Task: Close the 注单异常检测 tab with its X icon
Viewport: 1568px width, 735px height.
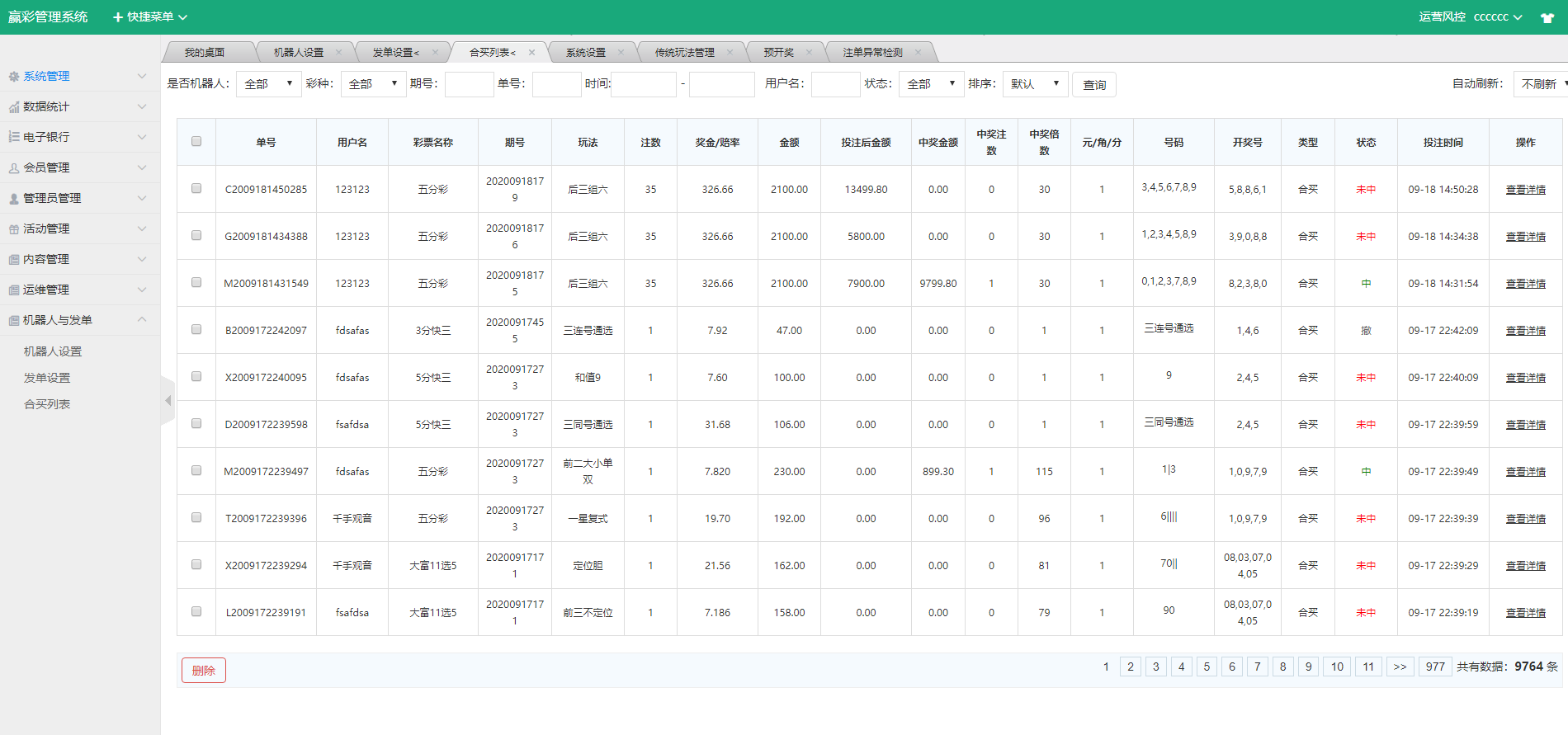Action: 918,52
